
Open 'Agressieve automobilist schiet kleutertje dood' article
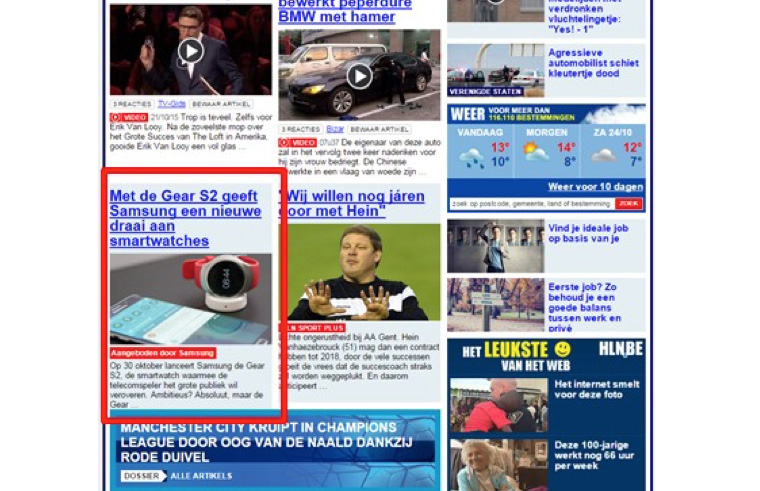pyautogui.click(x=593, y=63)
